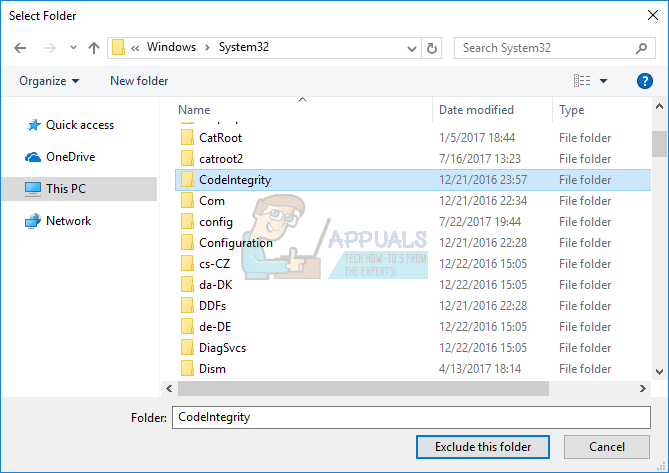
Task: Refresh the System32 folder listing
Action: (x=432, y=48)
